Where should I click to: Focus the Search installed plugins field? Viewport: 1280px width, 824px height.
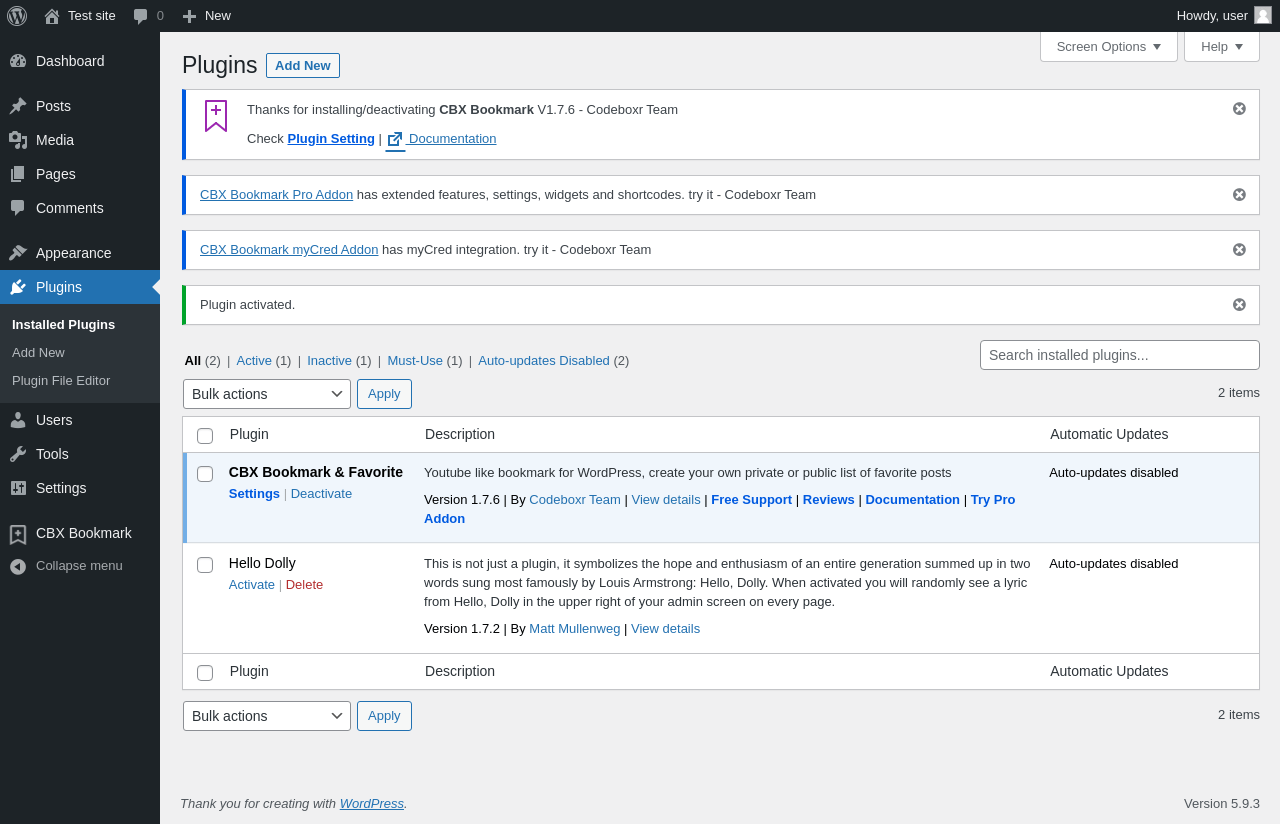coord(1119,355)
